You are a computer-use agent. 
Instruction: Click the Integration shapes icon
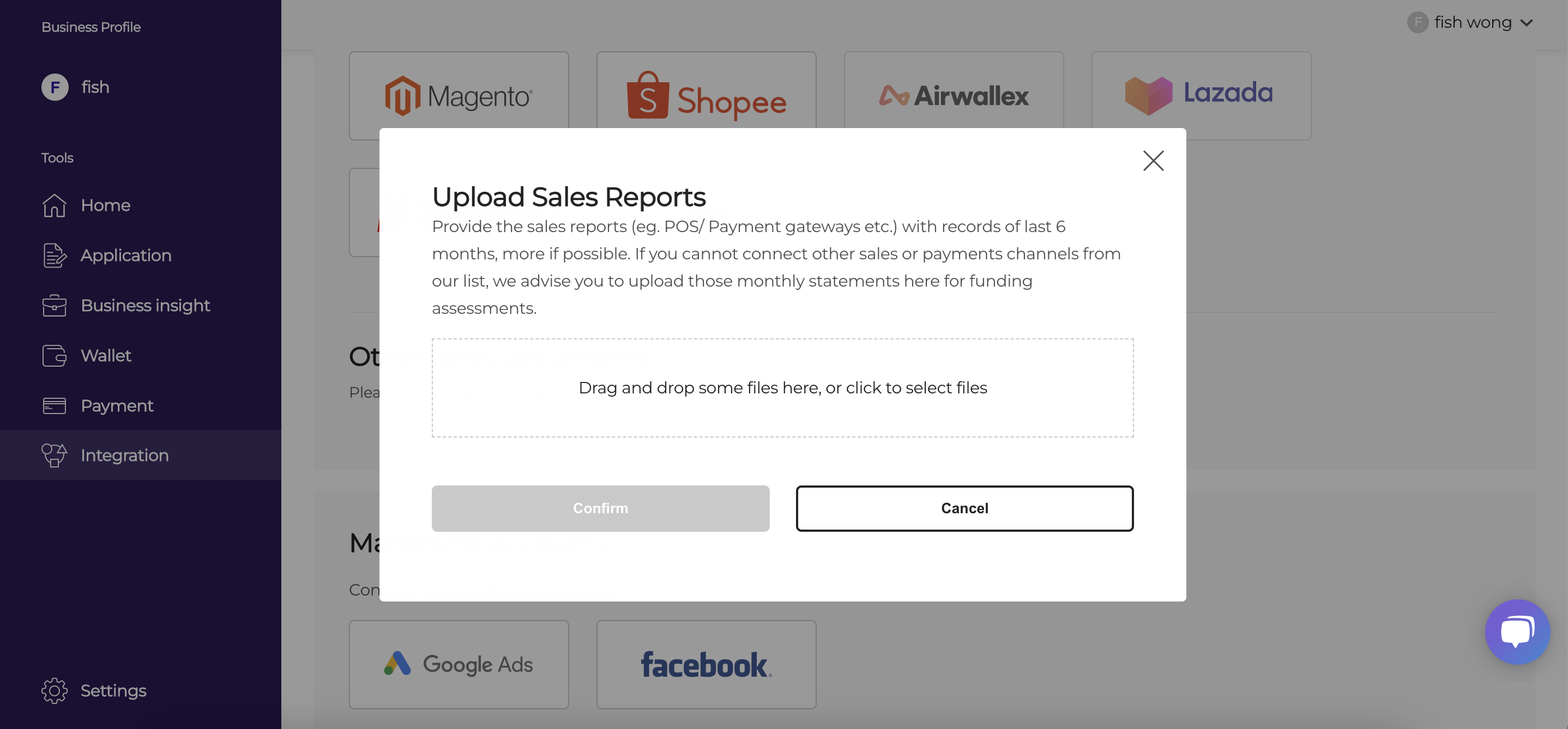[54, 455]
